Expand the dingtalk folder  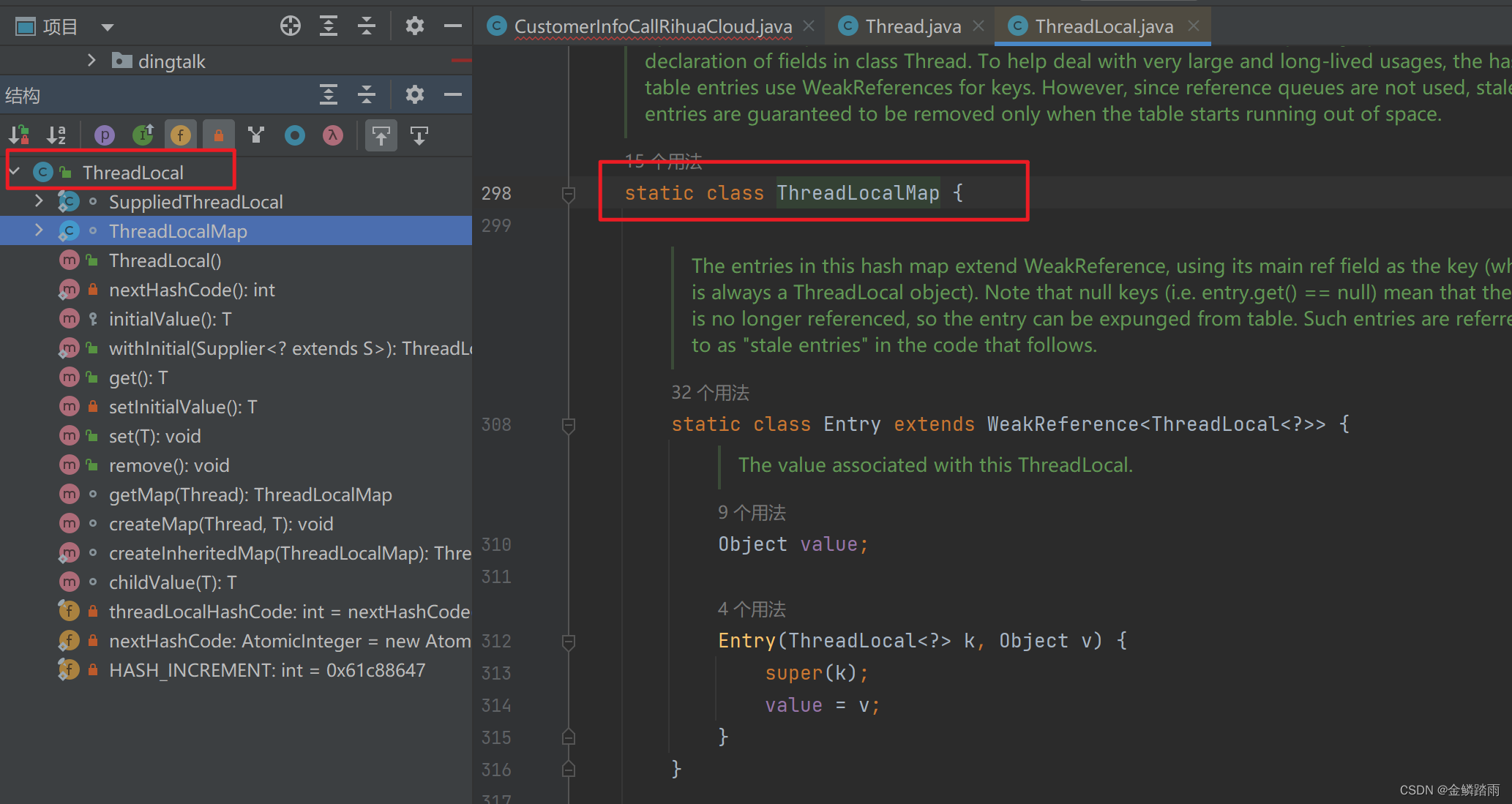(x=91, y=61)
